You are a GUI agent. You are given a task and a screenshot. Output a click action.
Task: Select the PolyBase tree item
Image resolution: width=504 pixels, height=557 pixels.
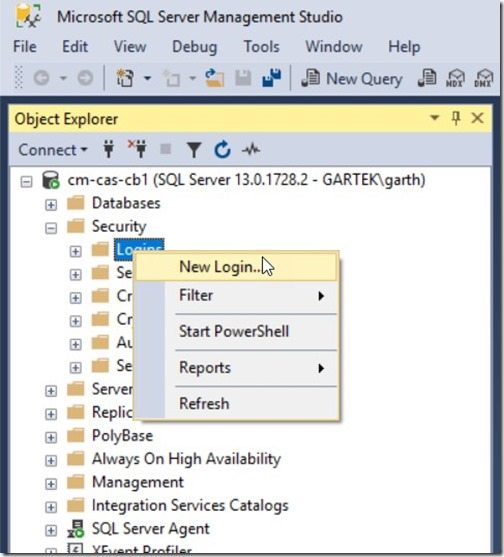tap(122, 436)
